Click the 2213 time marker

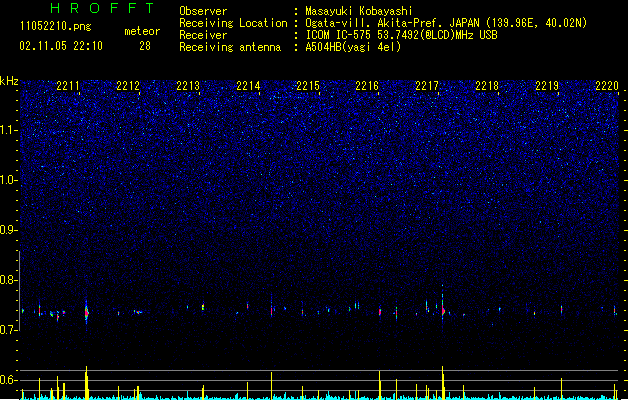188,85
